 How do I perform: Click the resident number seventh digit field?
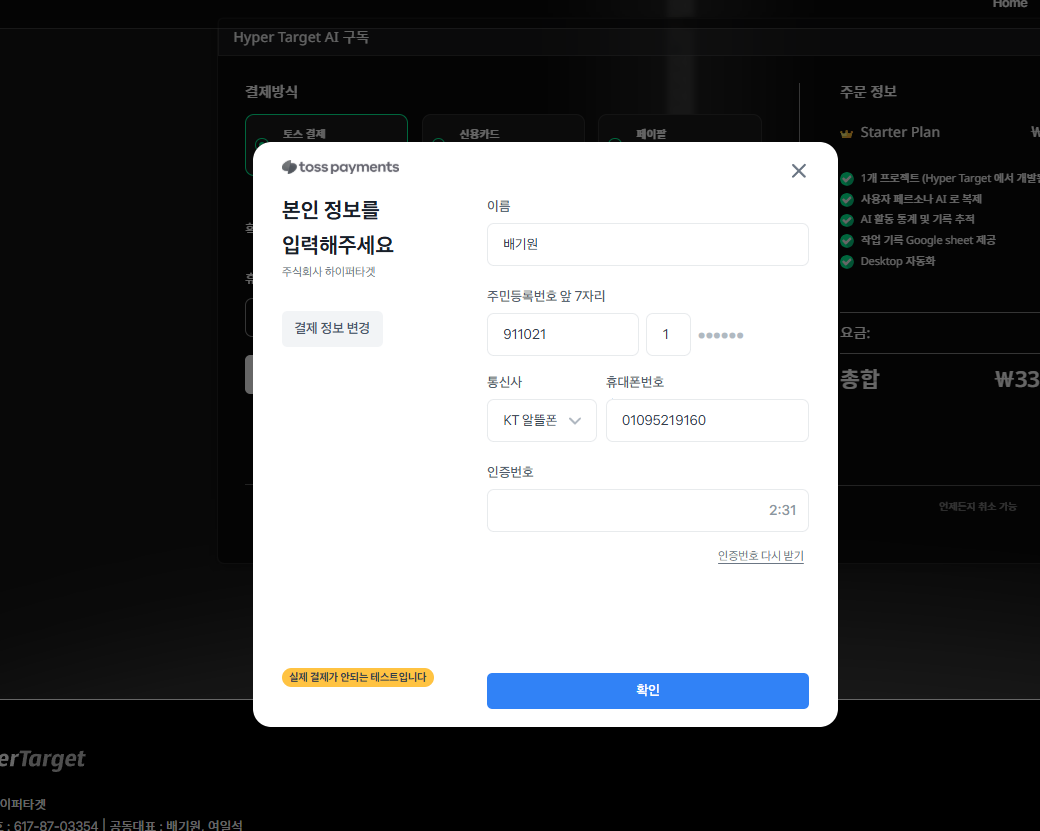pyautogui.click(x=668, y=334)
